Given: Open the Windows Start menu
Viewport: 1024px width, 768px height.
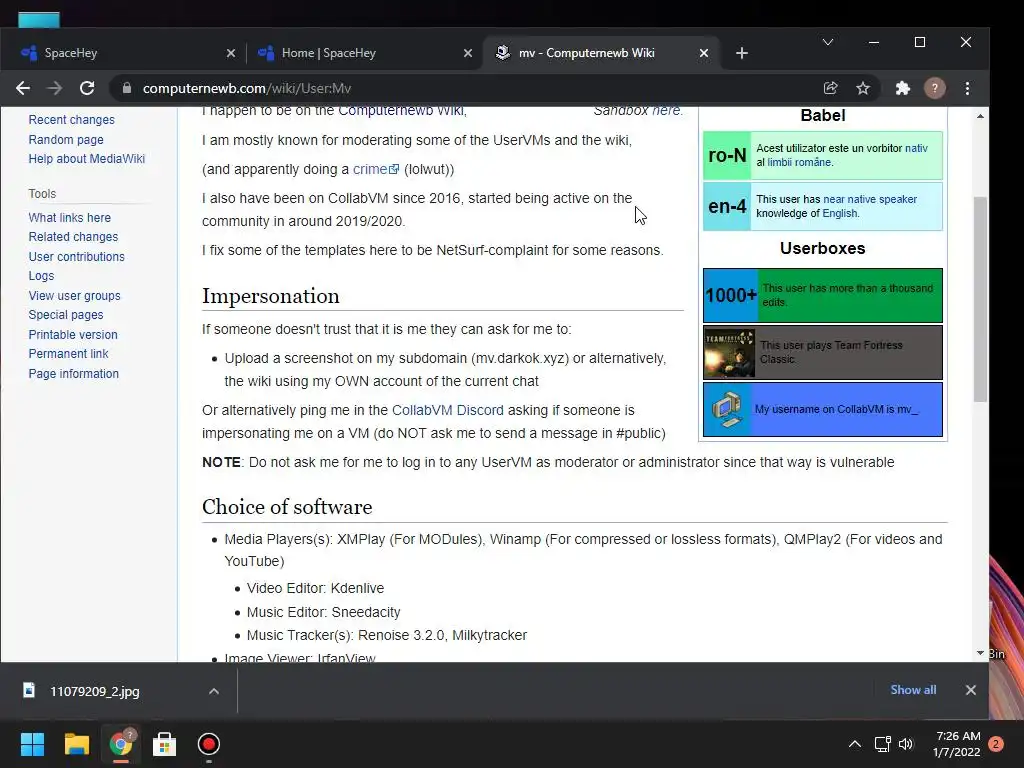Looking at the screenshot, I should click(x=32, y=744).
